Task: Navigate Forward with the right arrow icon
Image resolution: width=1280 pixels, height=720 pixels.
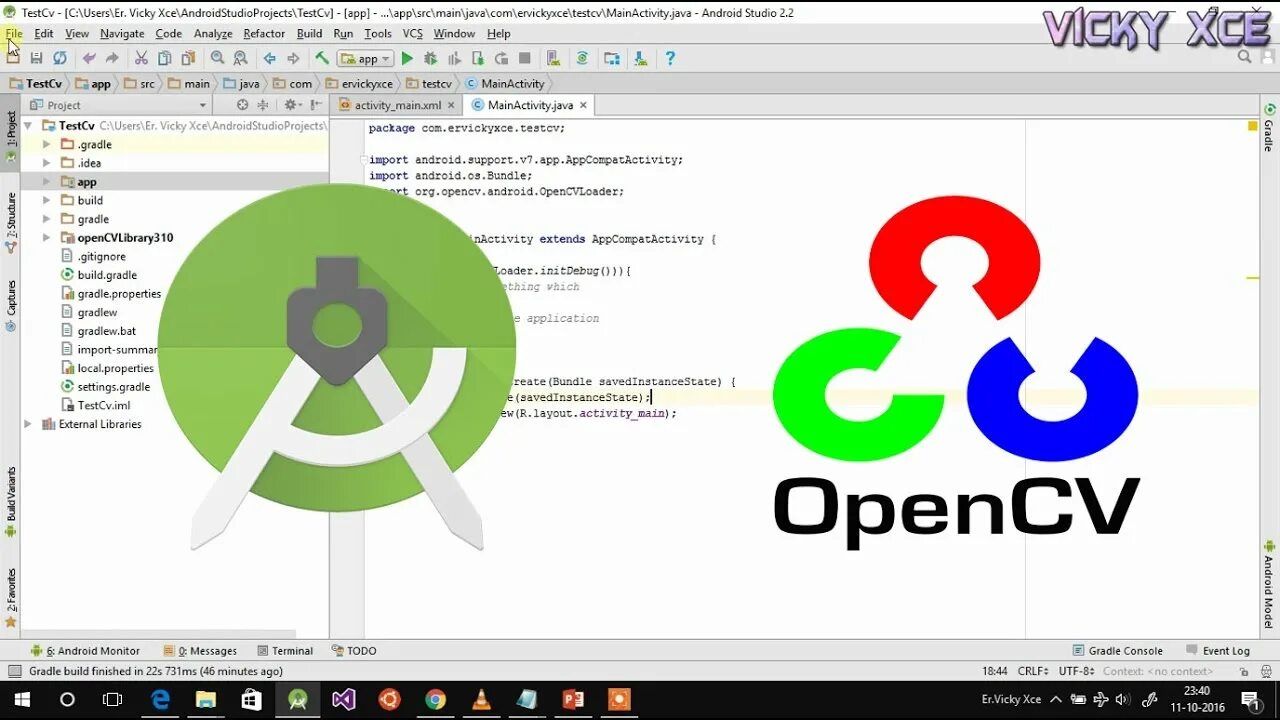Action: point(293,59)
